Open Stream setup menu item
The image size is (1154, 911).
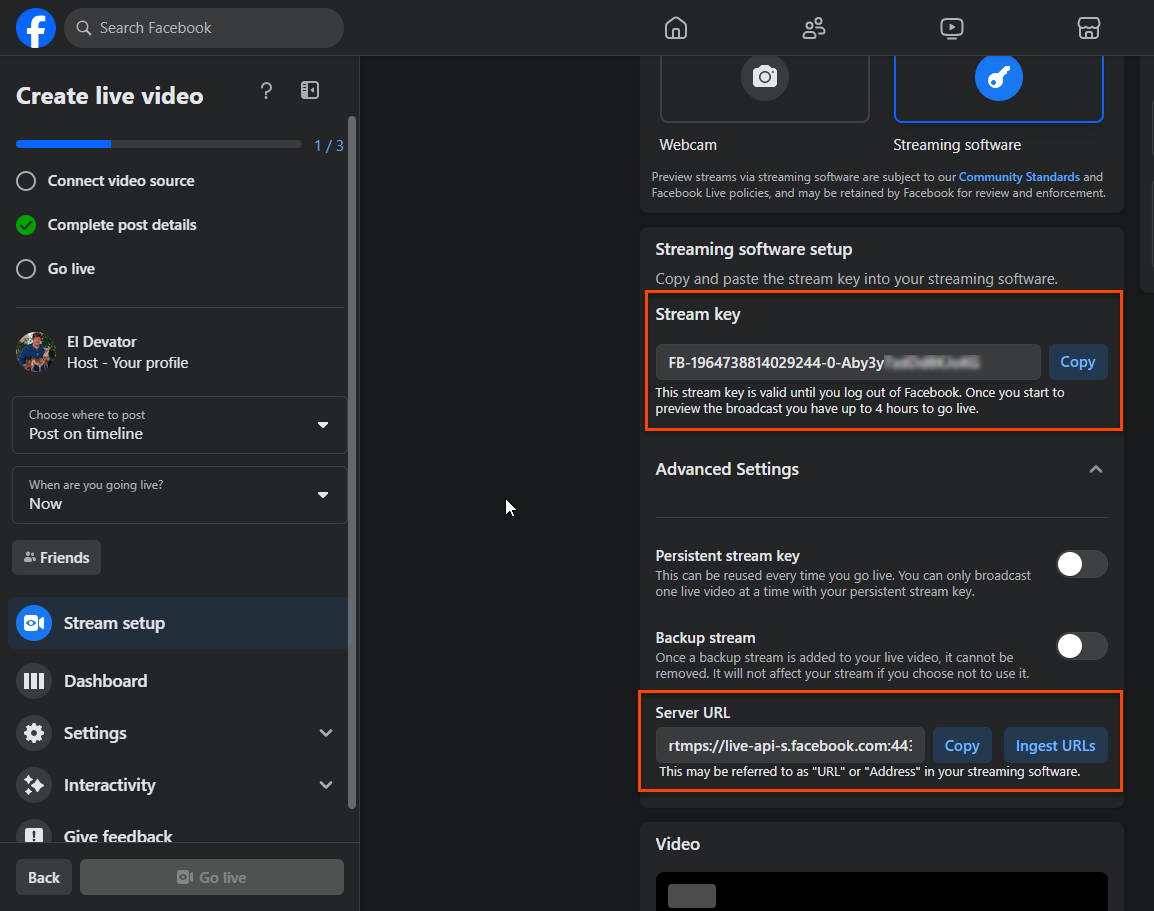click(178, 623)
